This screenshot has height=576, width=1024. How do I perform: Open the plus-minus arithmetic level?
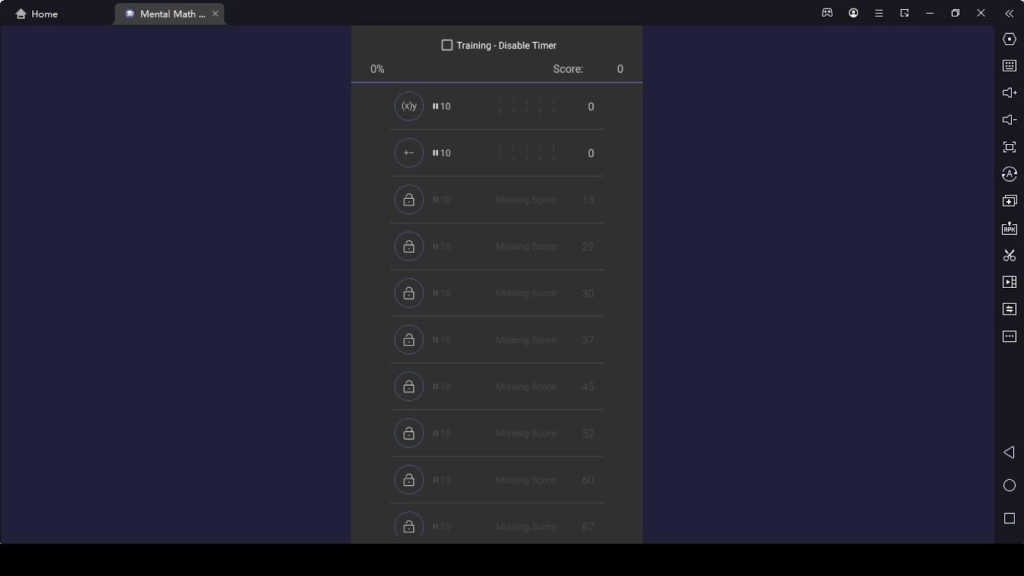pyautogui.click(x=409, y=153)
